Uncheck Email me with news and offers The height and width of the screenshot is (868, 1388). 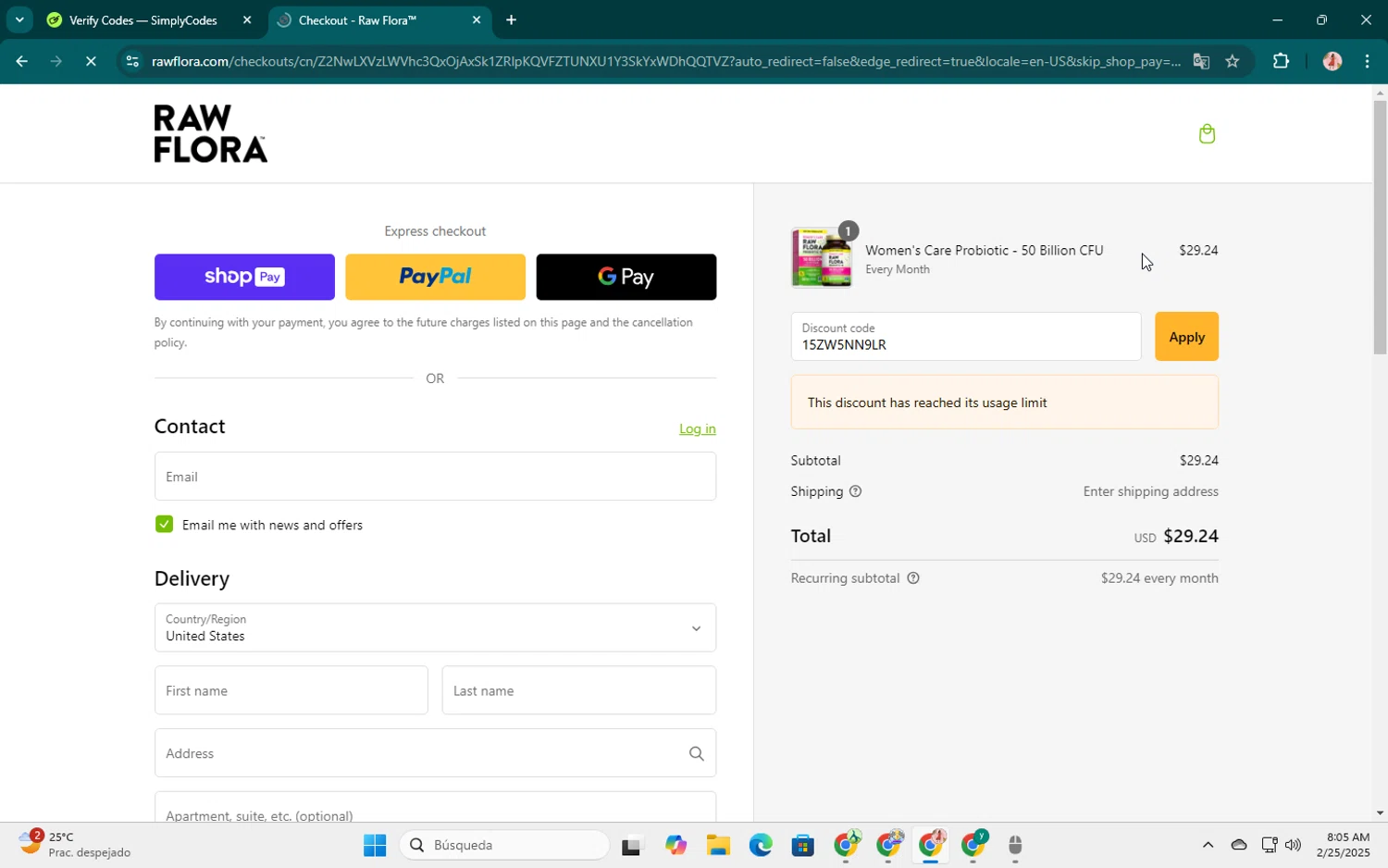click(x=164, y=525)
